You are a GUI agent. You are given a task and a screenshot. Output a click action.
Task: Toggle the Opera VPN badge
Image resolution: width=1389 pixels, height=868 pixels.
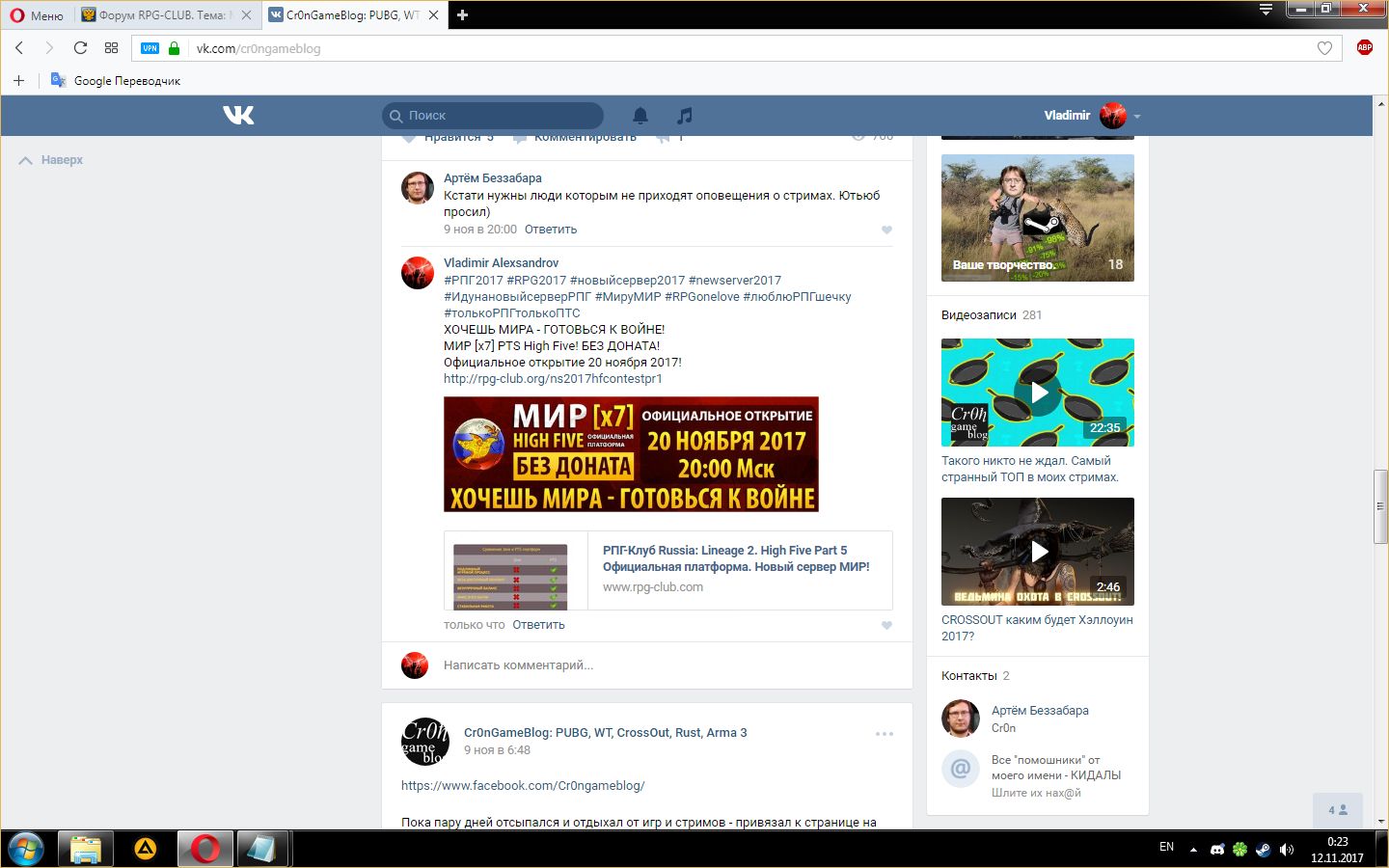150,48
